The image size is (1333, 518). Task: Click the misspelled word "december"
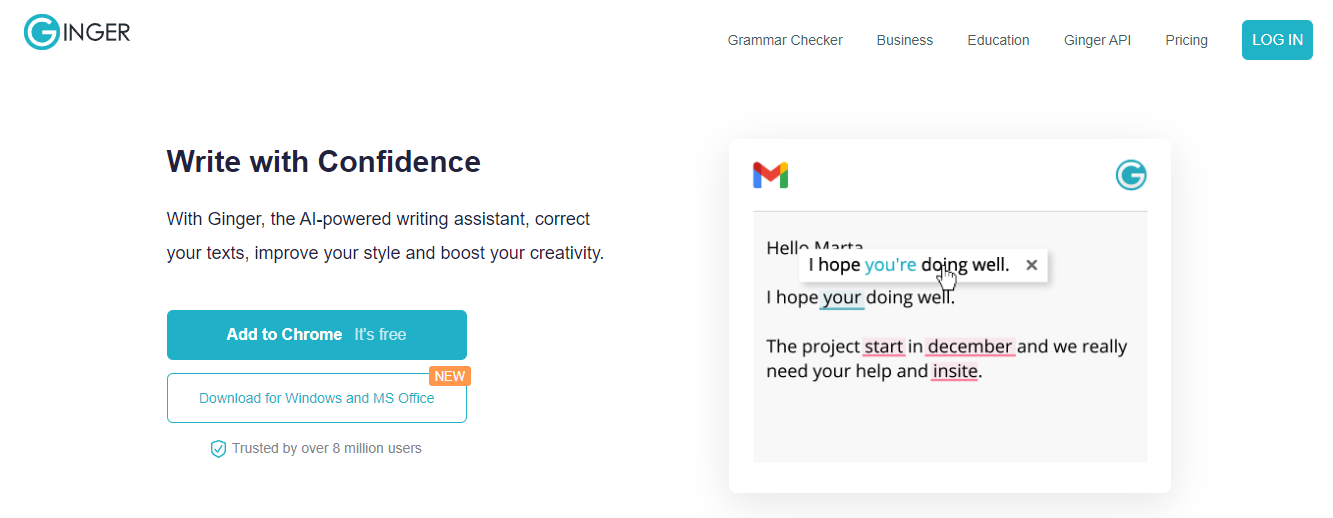(x=970, y=347)
